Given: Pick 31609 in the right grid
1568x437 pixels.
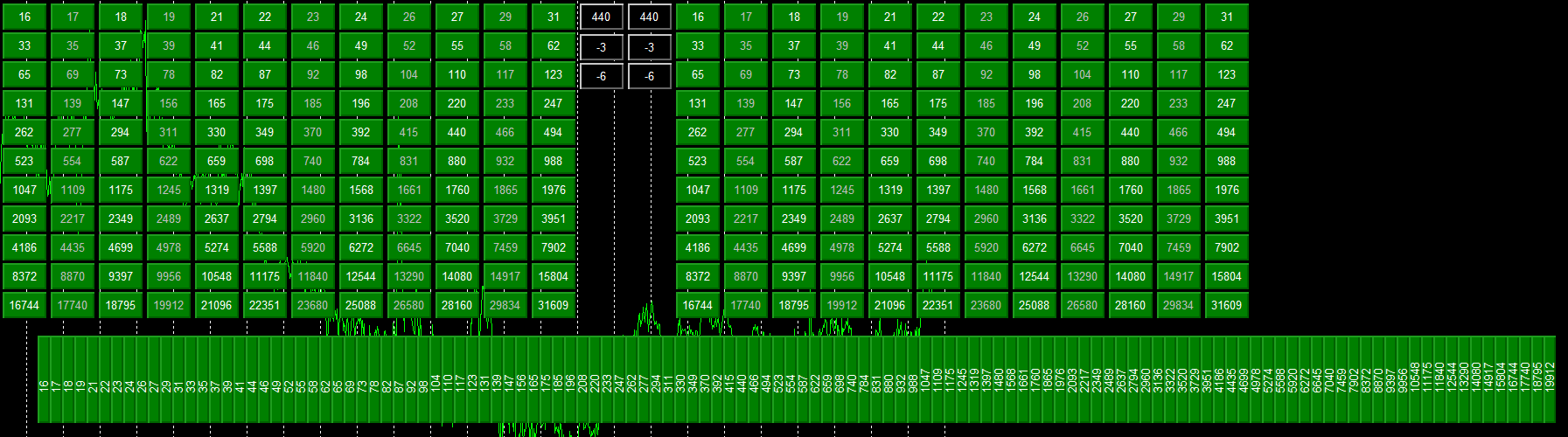Looking at the screenshot, I should pyautogui.click(x=1227, y=305).
